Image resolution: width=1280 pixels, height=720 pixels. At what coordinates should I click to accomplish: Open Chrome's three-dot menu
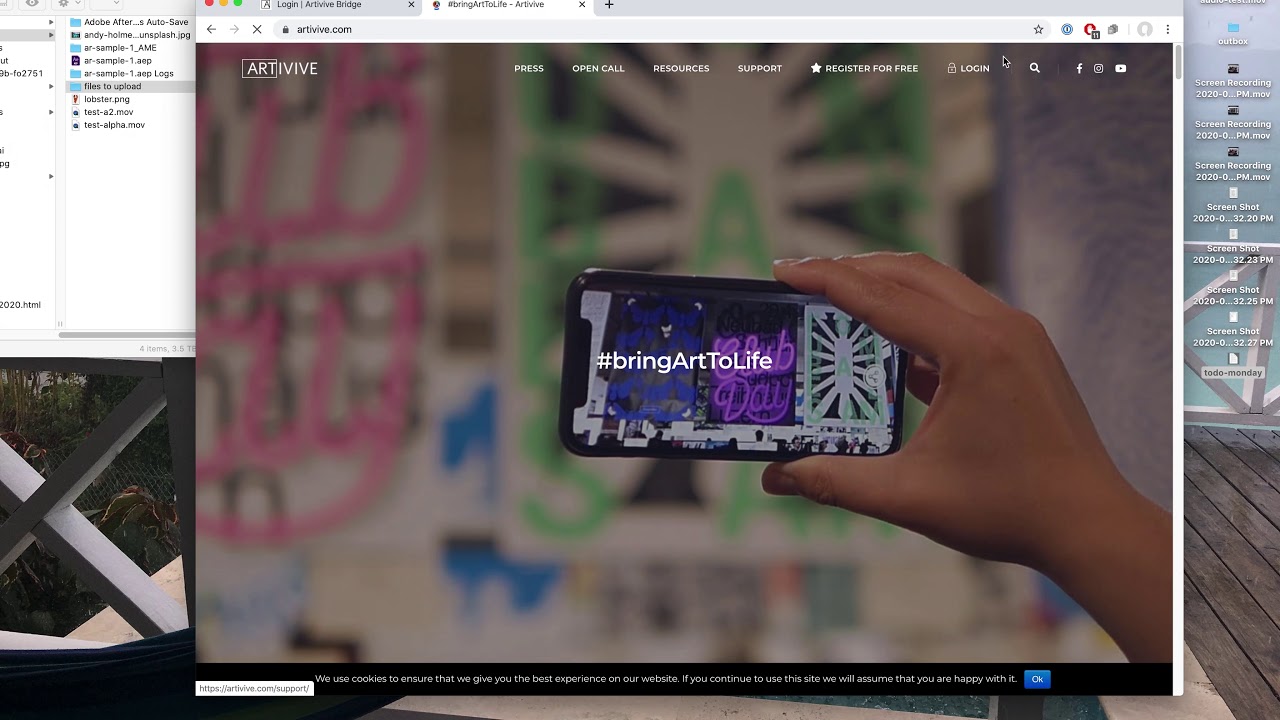coord(1167,29)
